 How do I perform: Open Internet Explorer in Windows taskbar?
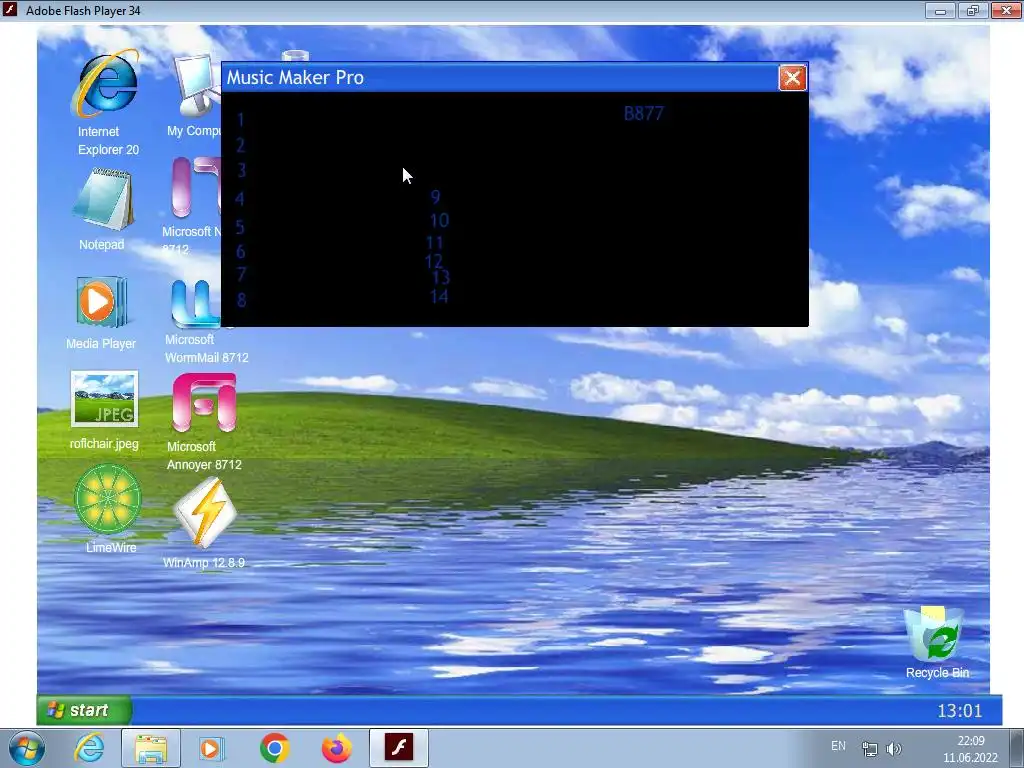89,748
